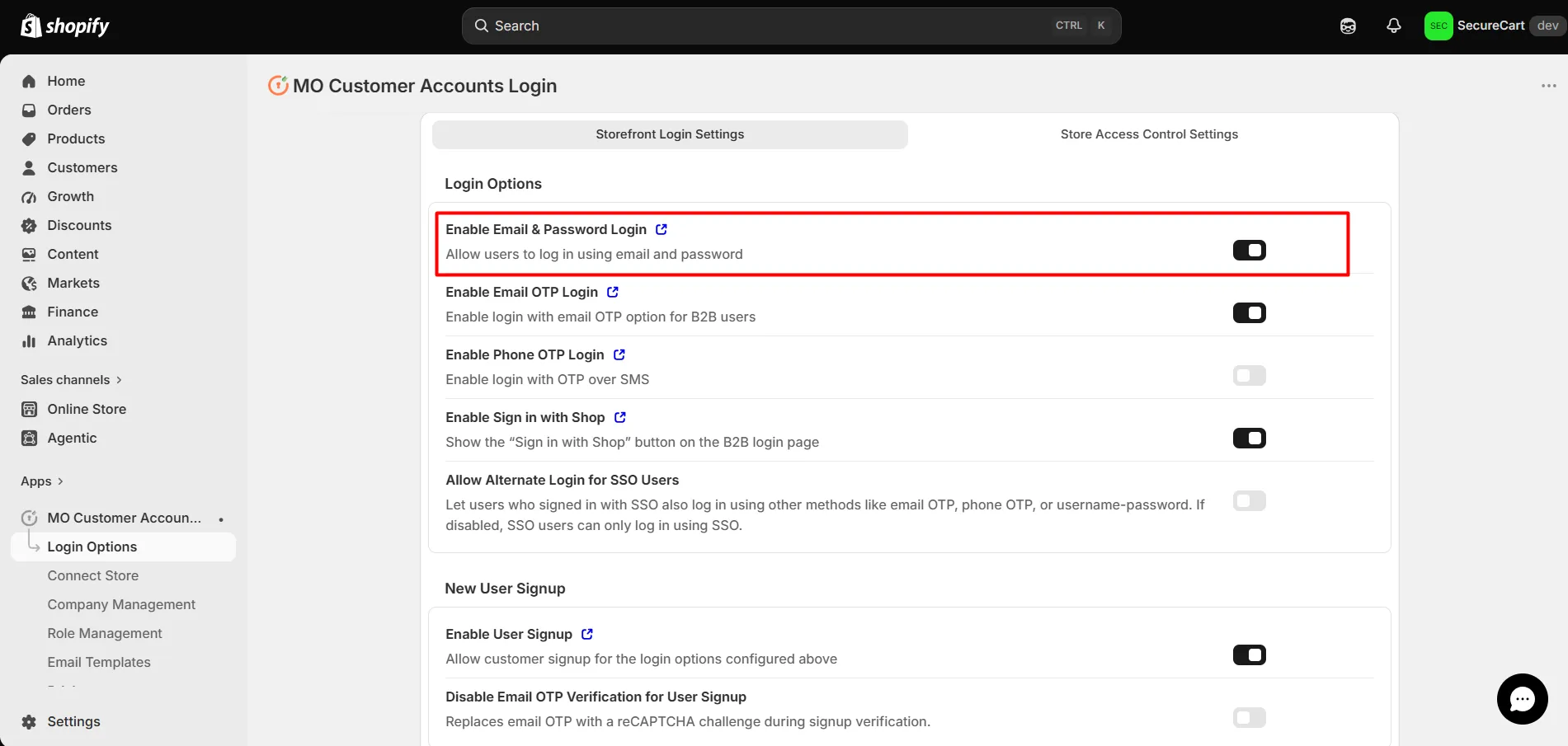Toggle Enable Email & Password Login switch
The image size is (1568, 746).
[1249, 250]
